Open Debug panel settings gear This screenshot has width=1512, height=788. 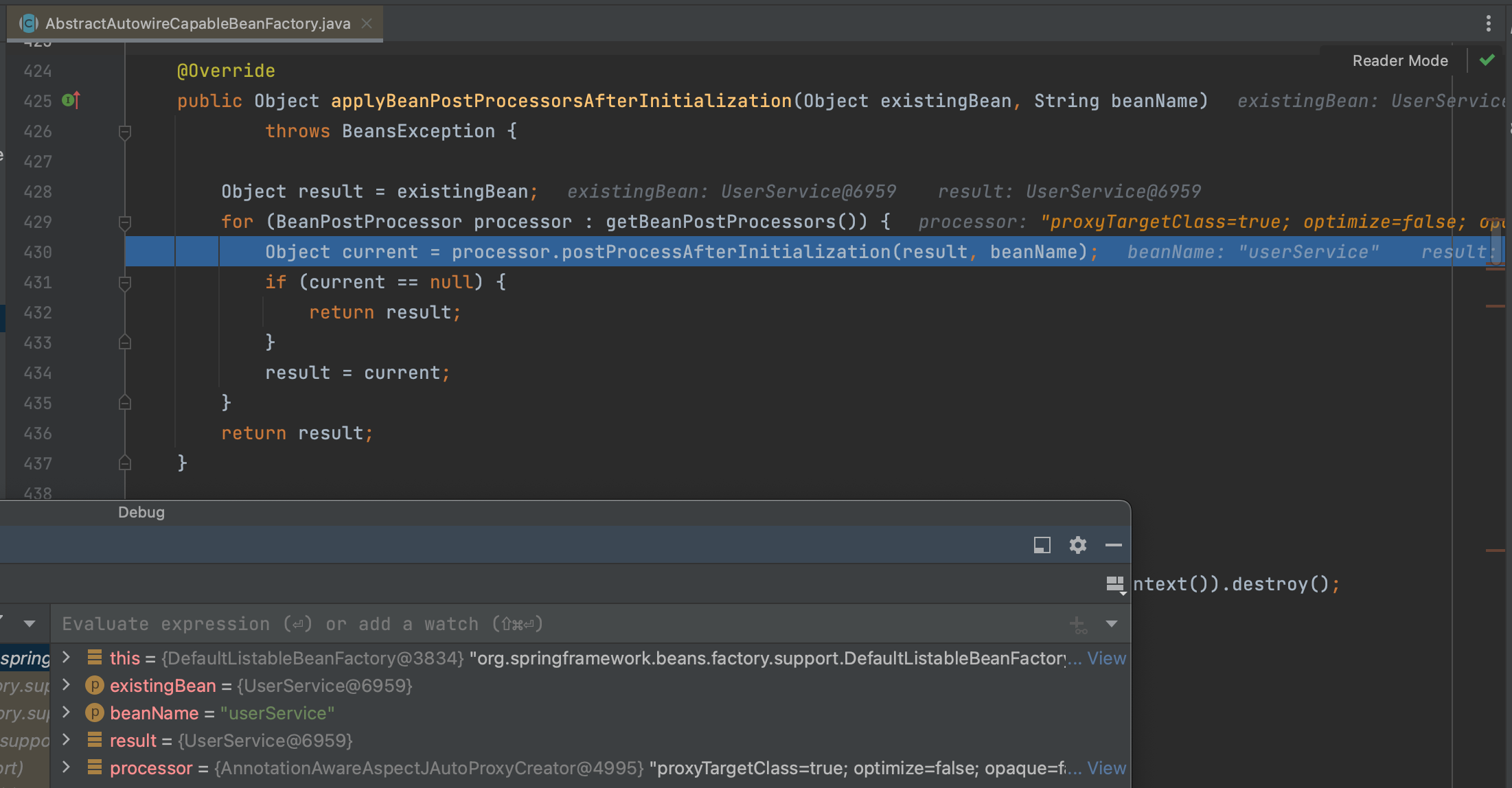click(x=1077, y=545)
